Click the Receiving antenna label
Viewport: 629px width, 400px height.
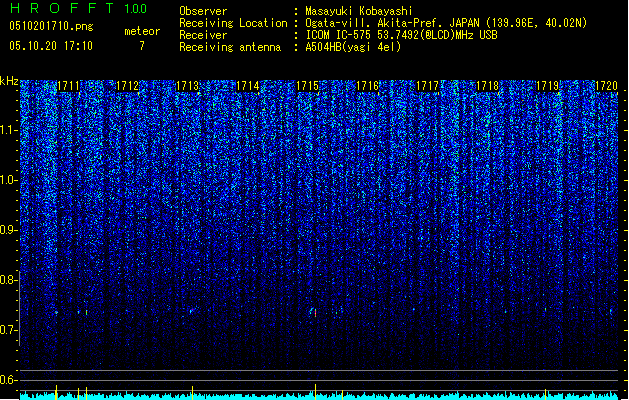point(230,47)
